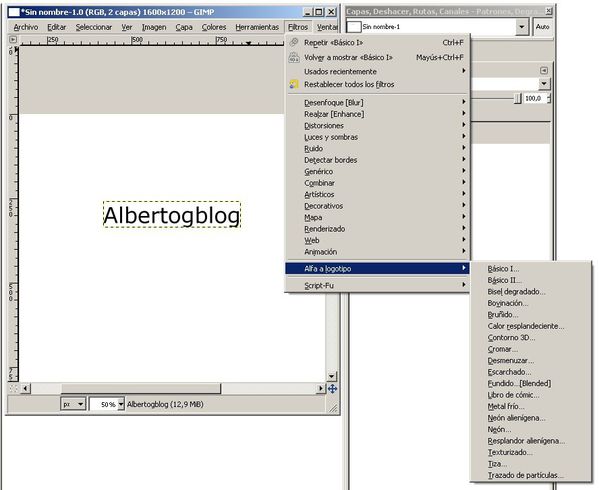Open the px units dropdown
The width and height of the screenshot is (599, 490).
pyautogui.click(x=73, y=404)
